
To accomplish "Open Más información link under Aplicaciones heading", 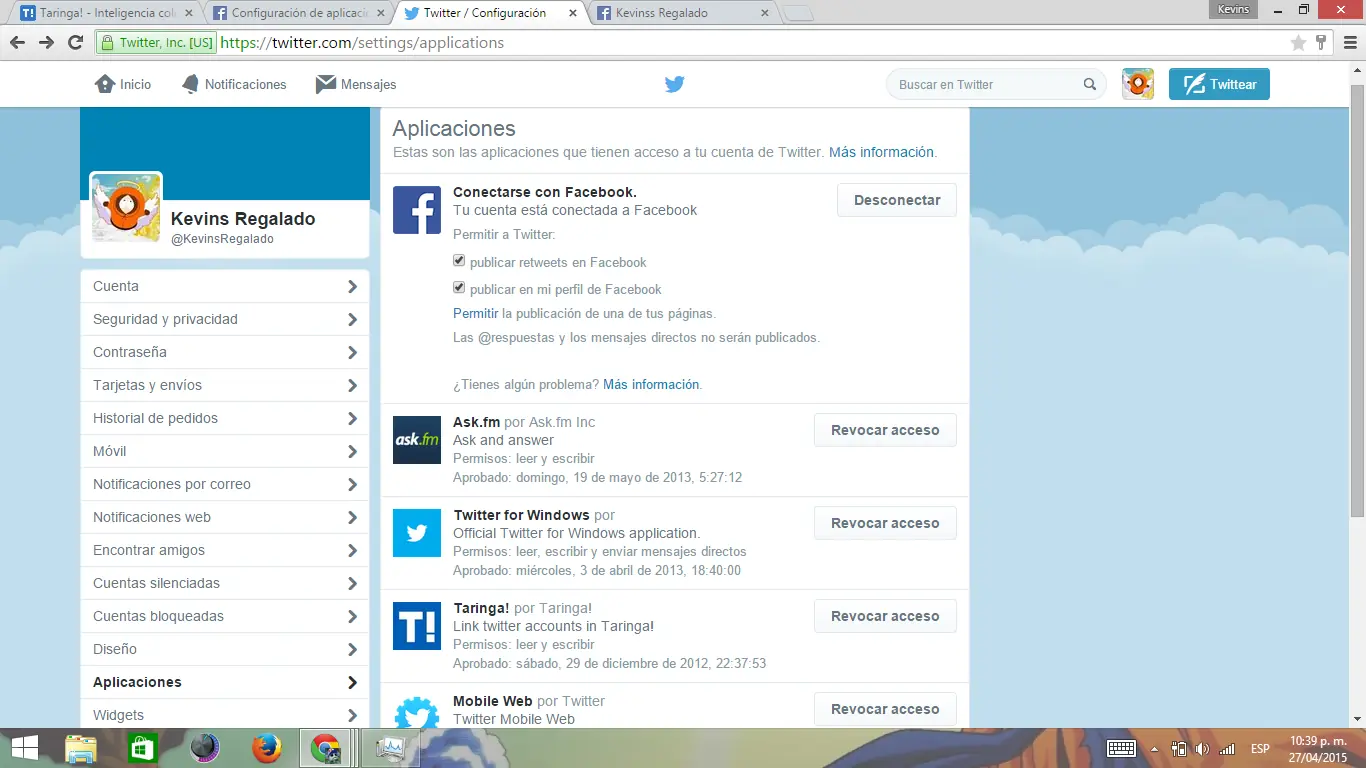I will coord(881,152).
